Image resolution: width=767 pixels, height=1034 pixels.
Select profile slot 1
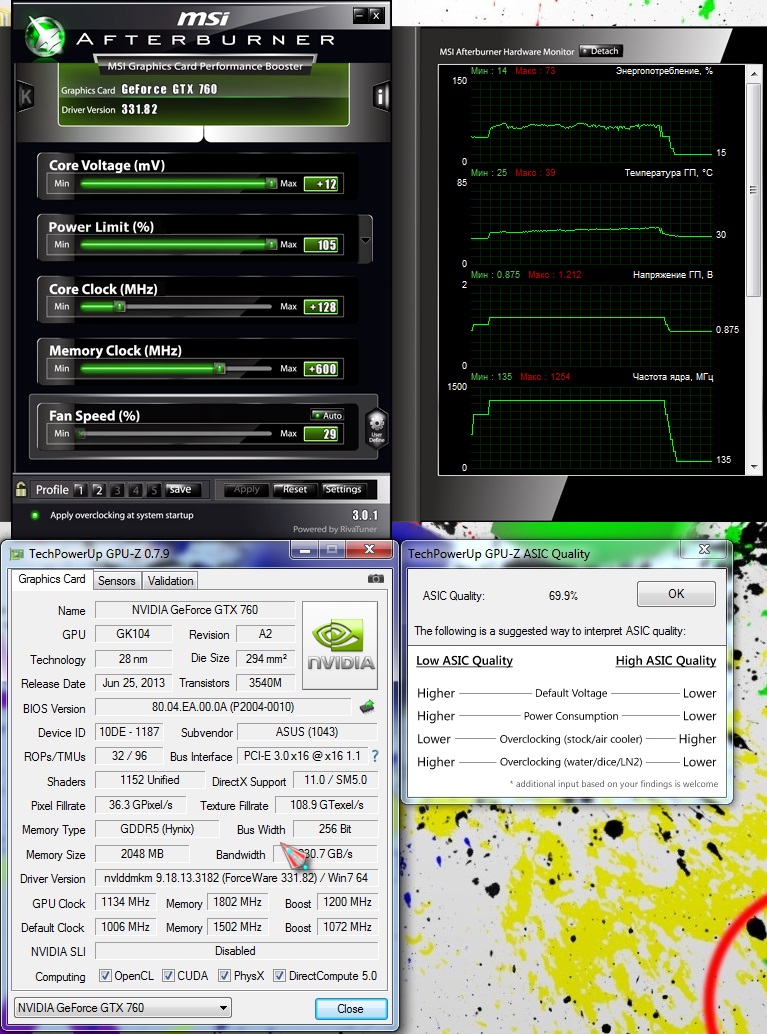[x=80, y=489]
